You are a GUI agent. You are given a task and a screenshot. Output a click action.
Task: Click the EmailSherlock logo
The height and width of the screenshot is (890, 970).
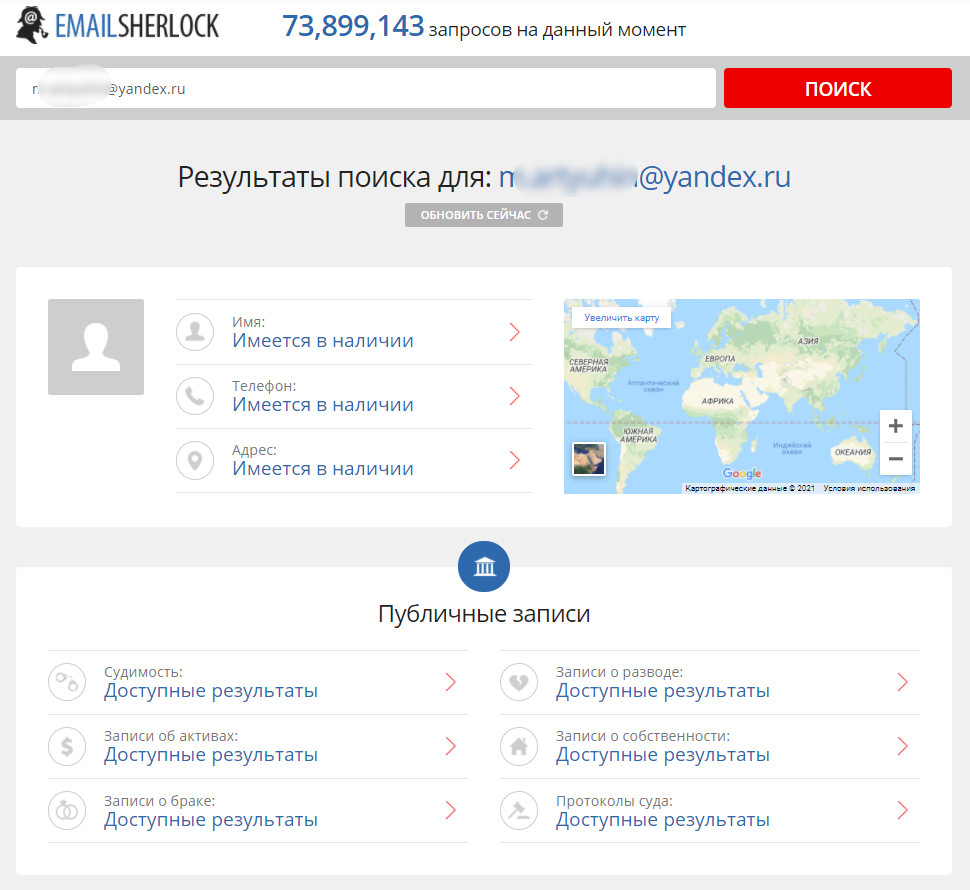[118, 25]
